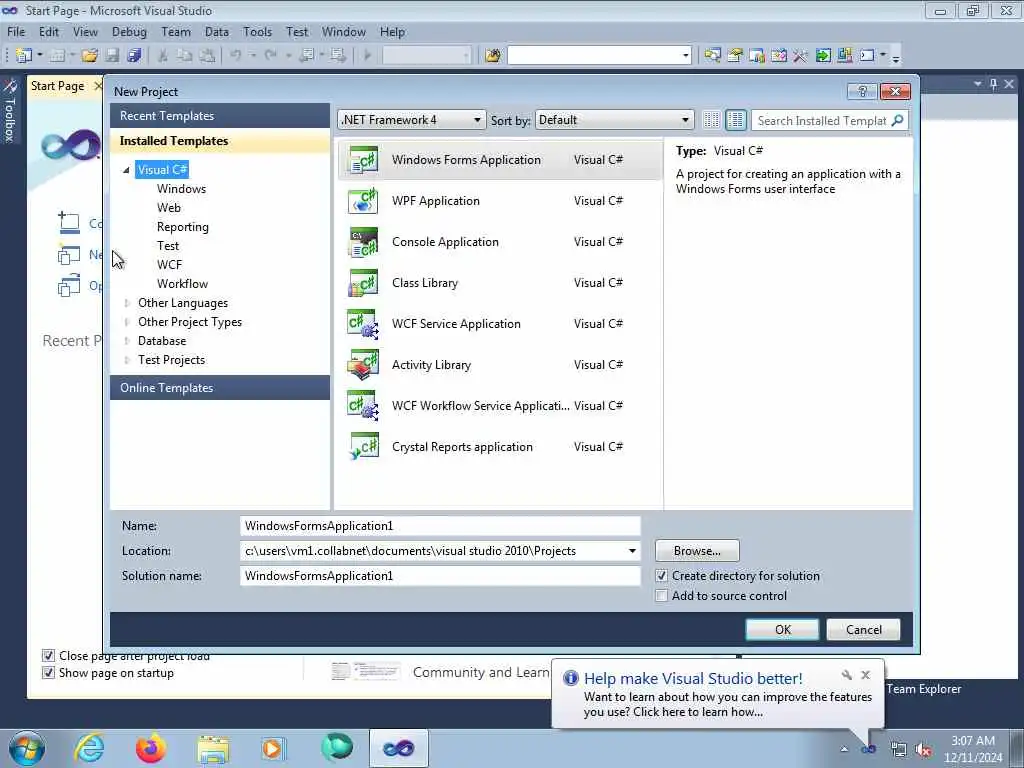The image size is (1024, 768).
Task: Select the Activity Library template icon
Action: pos(363,364)
